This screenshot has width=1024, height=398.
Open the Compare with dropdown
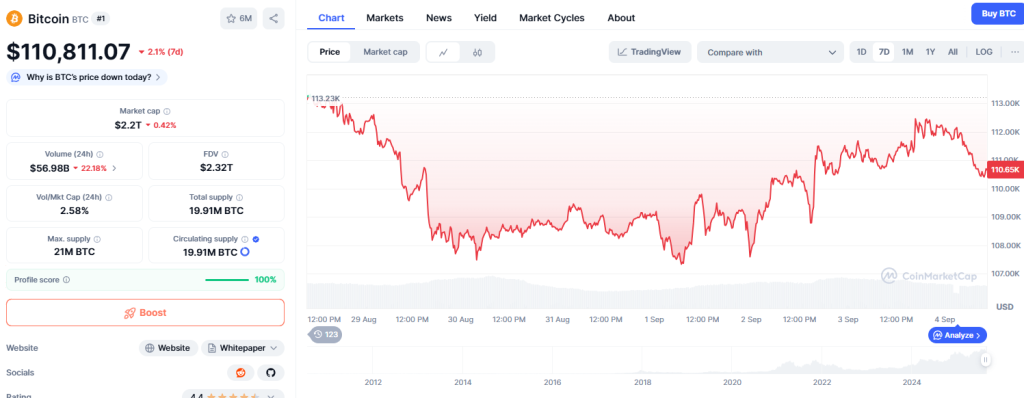coord(771,52)
